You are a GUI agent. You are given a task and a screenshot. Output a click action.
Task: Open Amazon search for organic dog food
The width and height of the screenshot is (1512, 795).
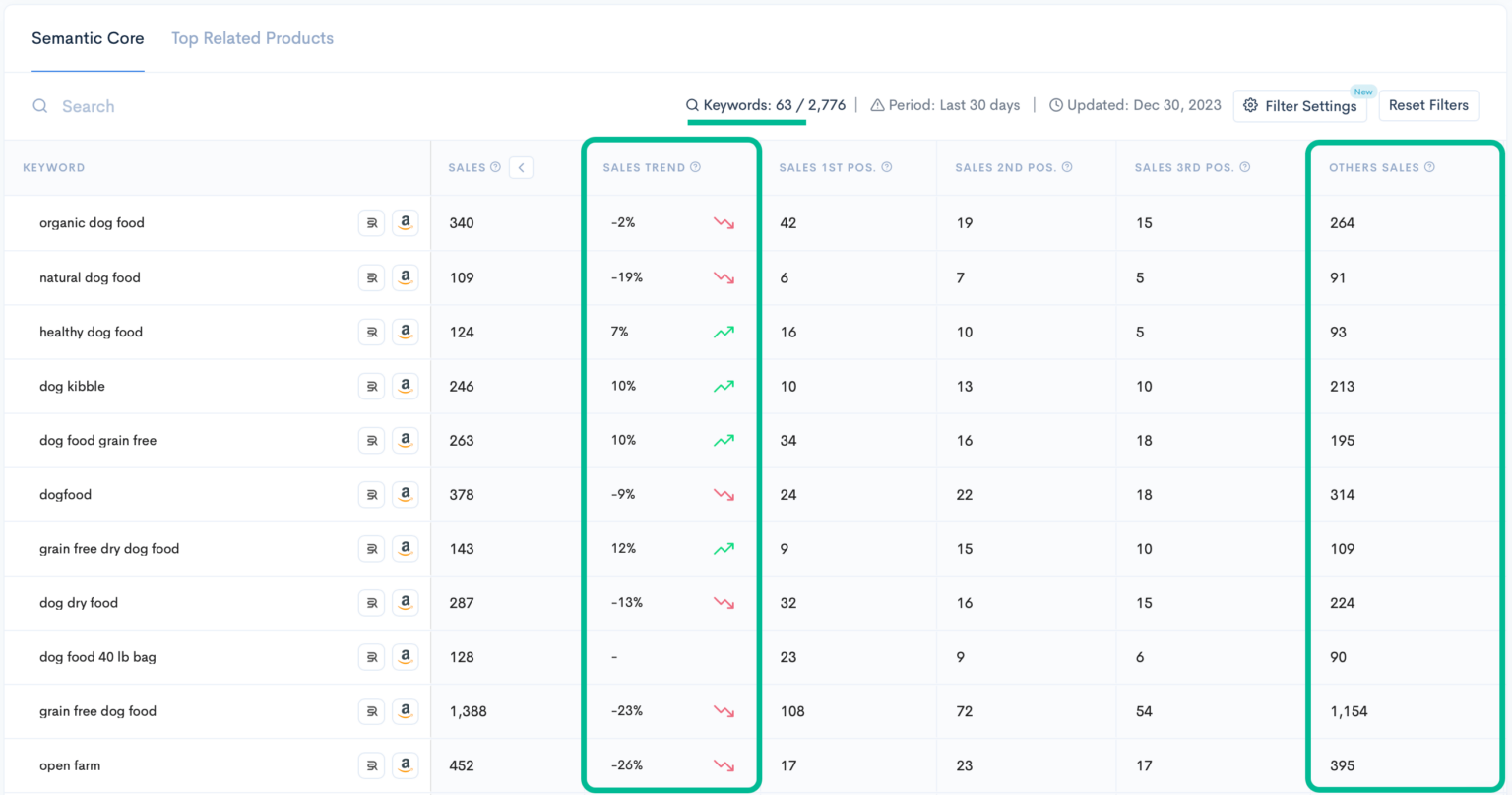pos(405,223)
